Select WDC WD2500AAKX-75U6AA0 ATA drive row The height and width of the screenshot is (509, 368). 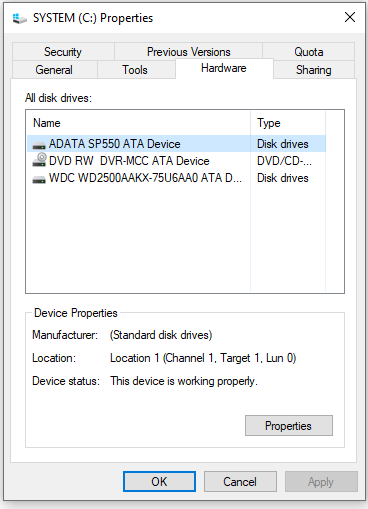[176, 178]
